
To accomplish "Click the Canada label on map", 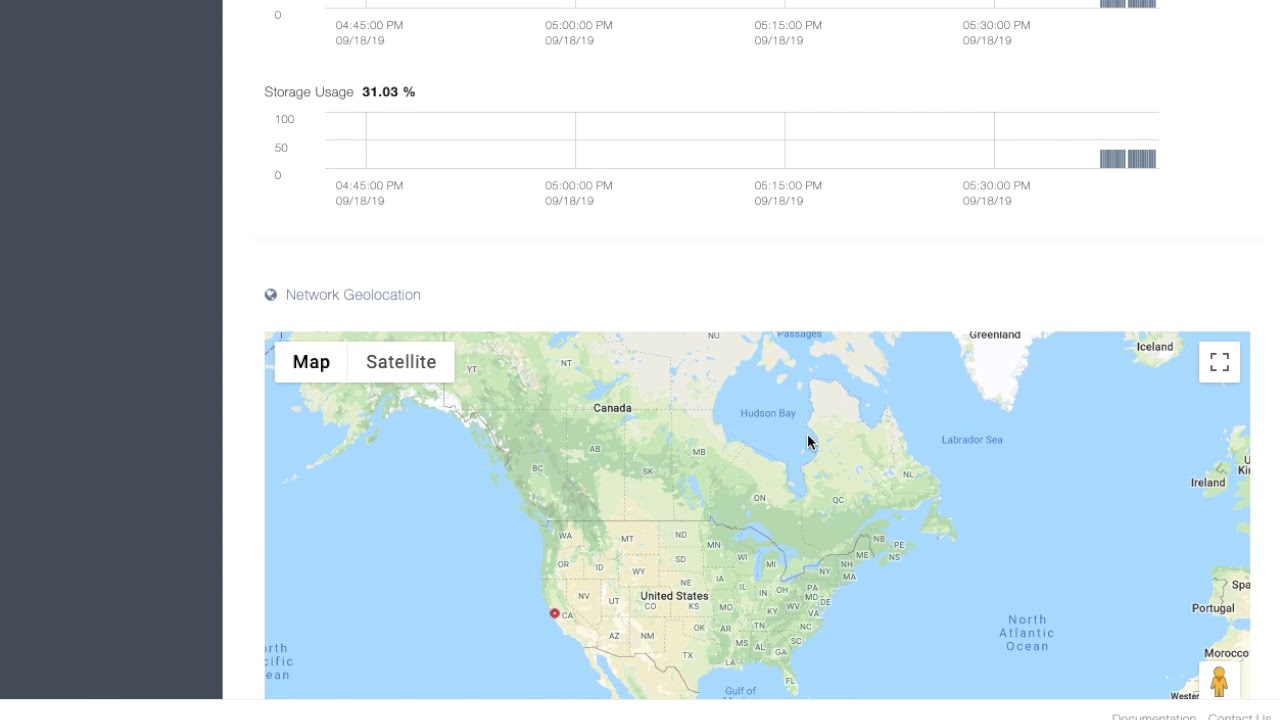I will [612, 408].
